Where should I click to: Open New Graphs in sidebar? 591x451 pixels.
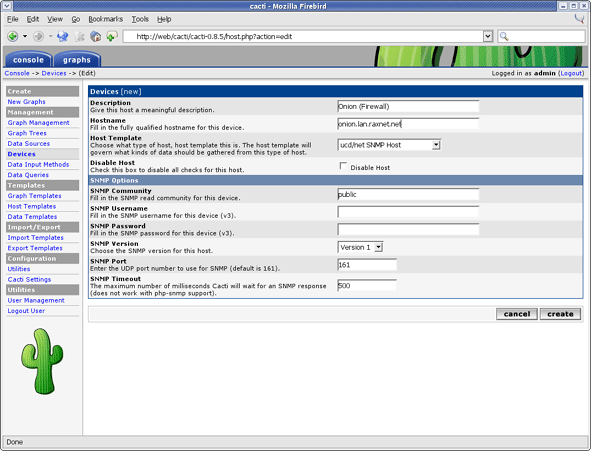tap(26, 102)
